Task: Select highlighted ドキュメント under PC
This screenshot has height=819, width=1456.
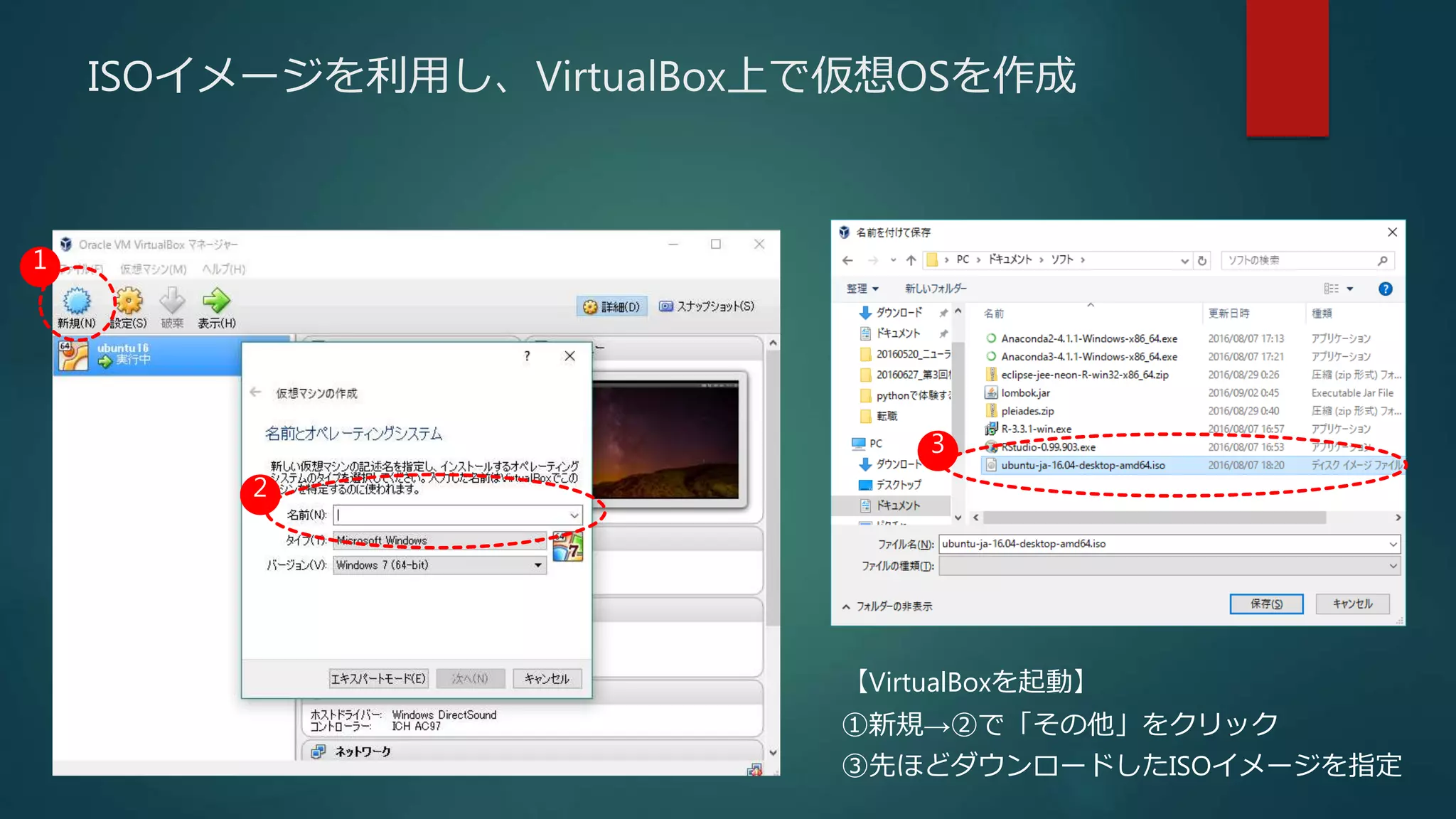Action: [892, 505]
